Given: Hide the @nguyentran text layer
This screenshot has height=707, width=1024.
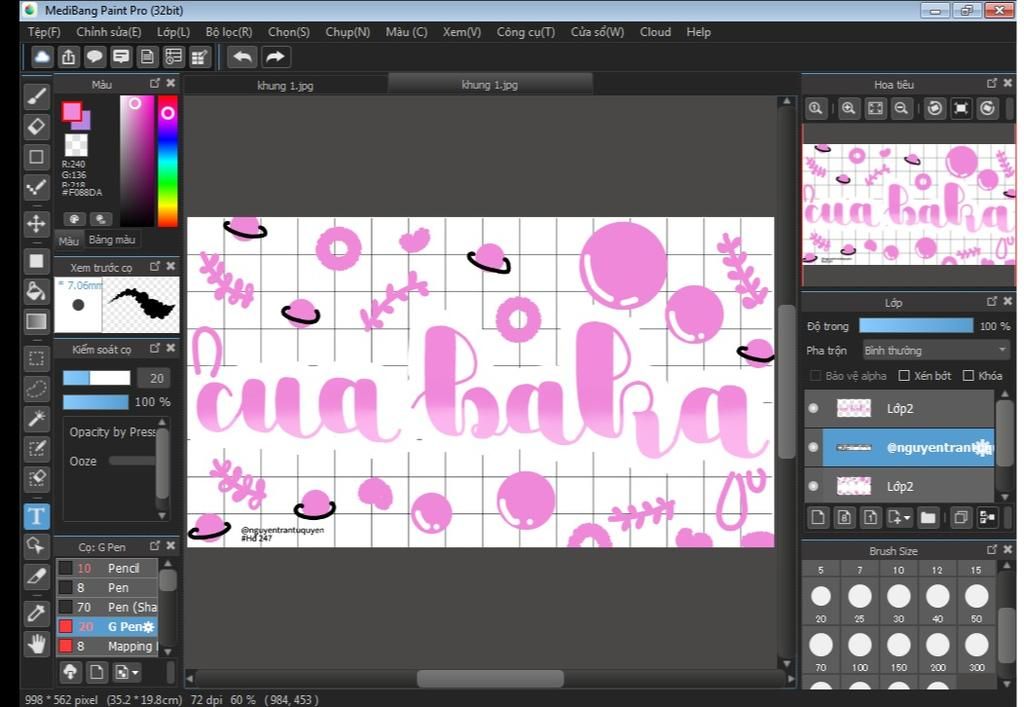Looking at the screenshot, I should click(x=813, y=448).
